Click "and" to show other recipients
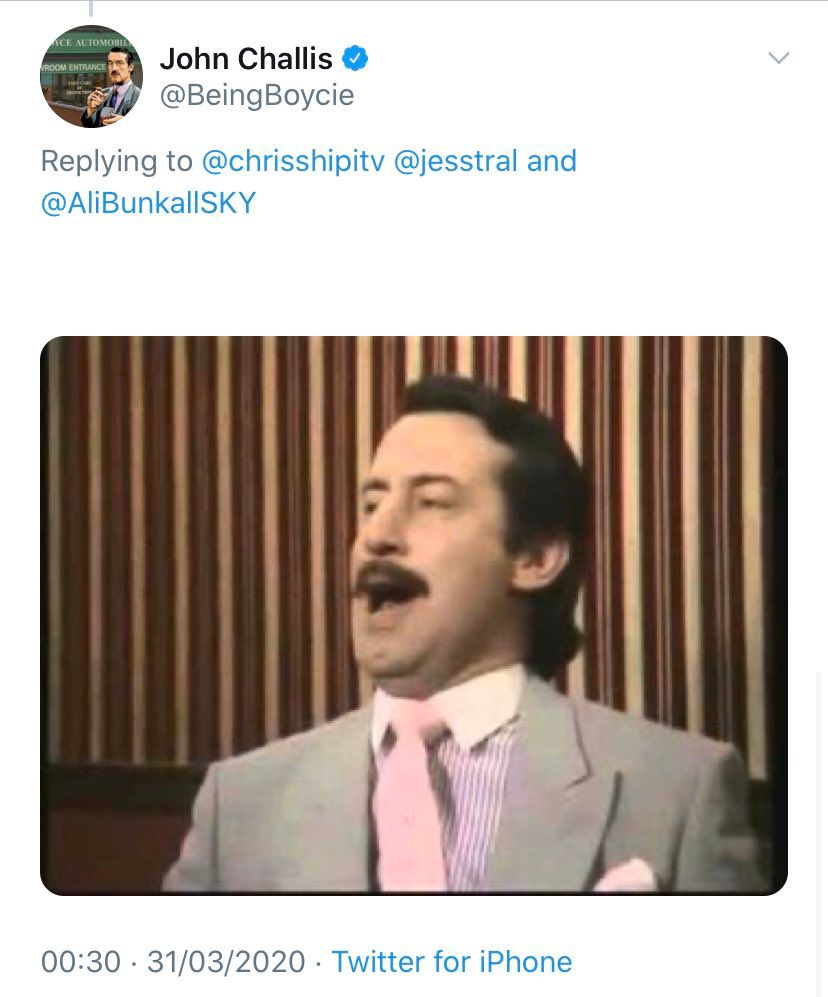 tap(552, 161)
